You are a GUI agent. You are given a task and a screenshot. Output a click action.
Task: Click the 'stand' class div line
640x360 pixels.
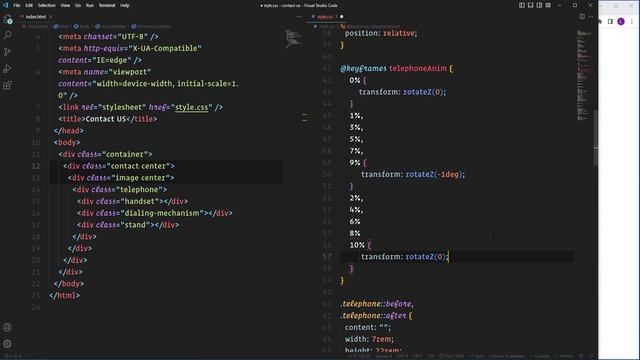[x=128, y=225]
